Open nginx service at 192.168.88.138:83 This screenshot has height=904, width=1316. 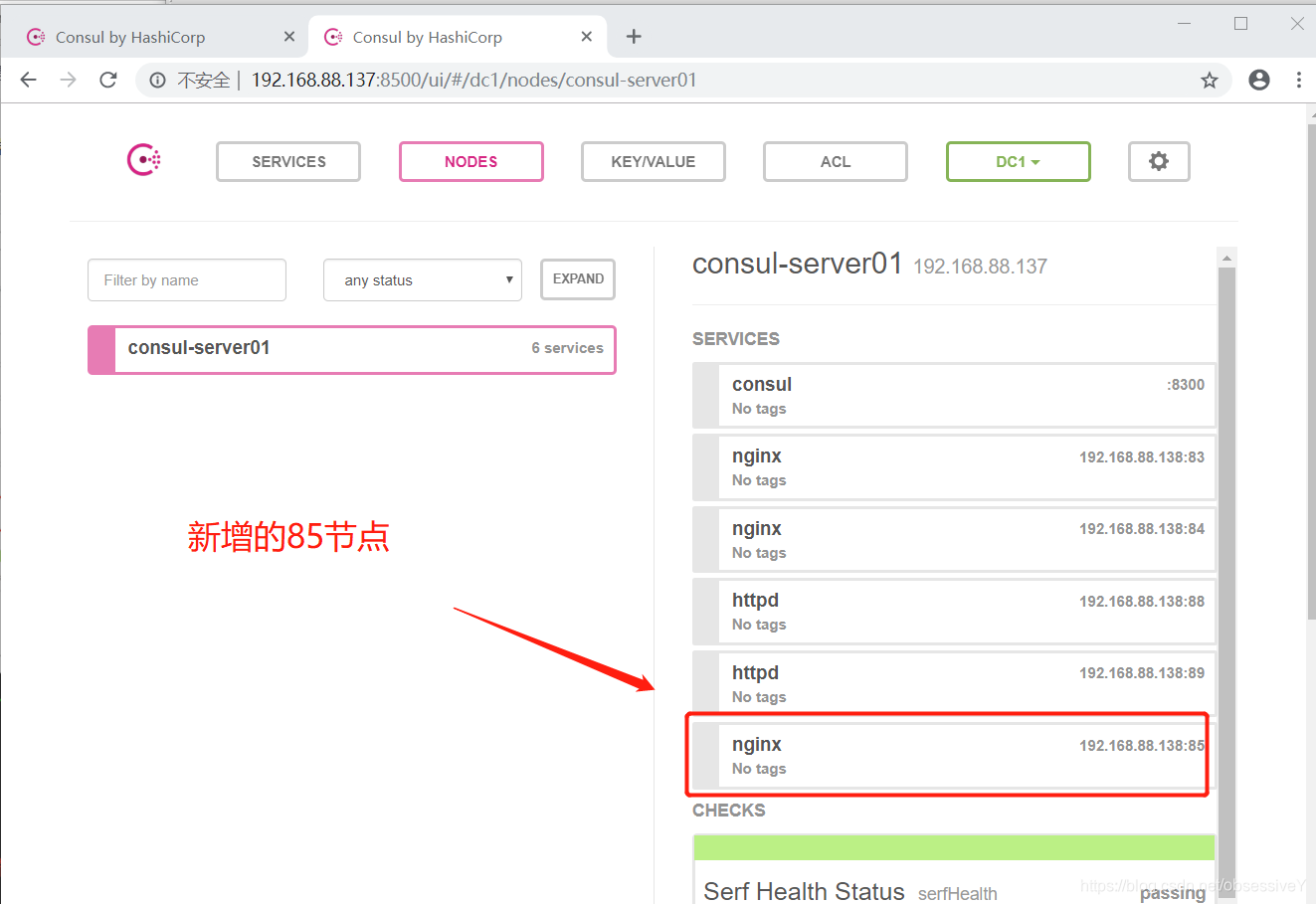[x=954, y=467]
